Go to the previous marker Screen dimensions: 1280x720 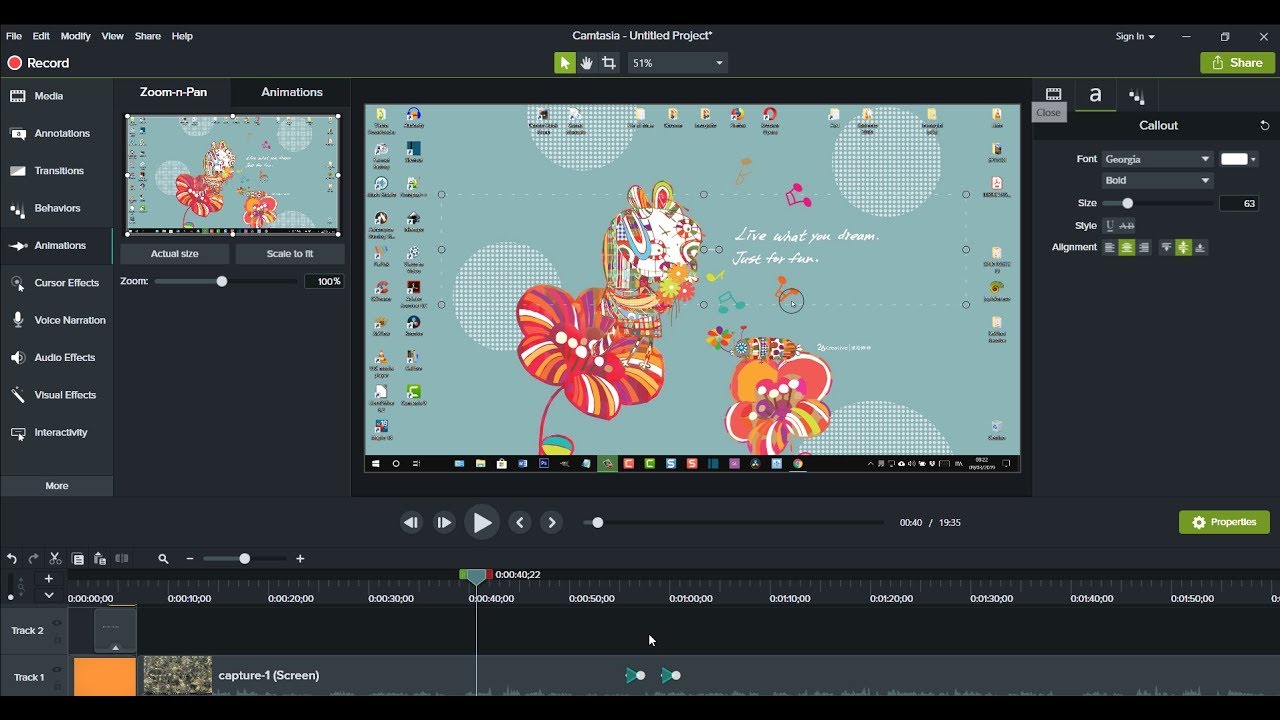tap(519, 522)
